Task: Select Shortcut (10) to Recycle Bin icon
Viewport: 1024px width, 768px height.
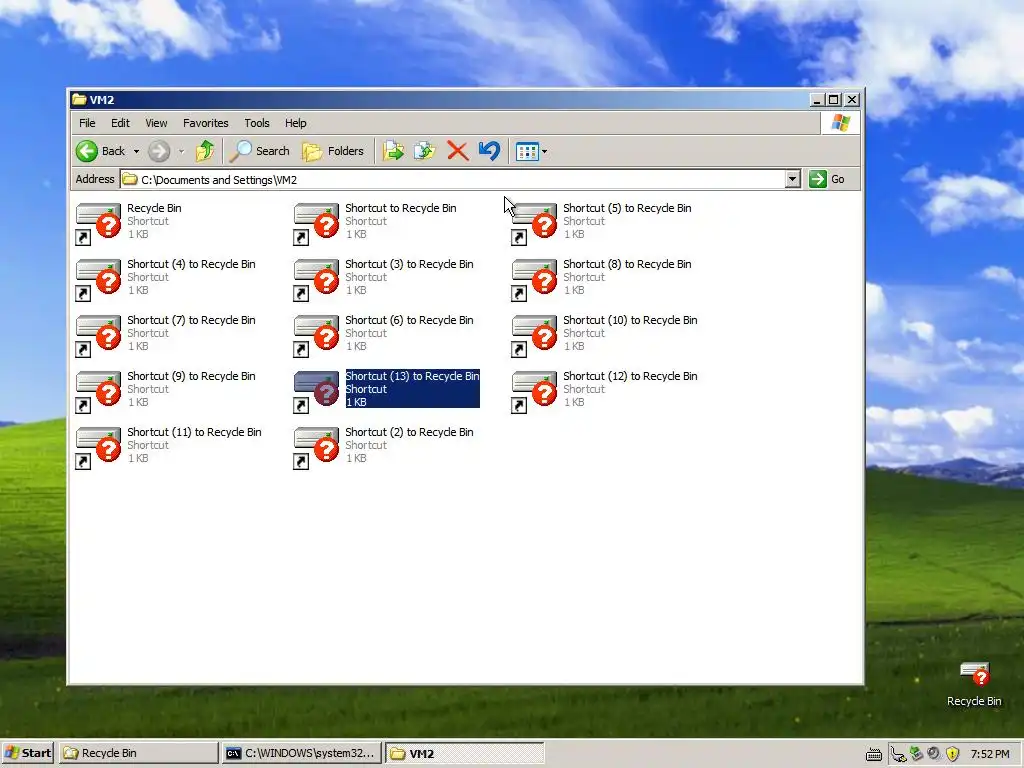Action: [534, 336]
